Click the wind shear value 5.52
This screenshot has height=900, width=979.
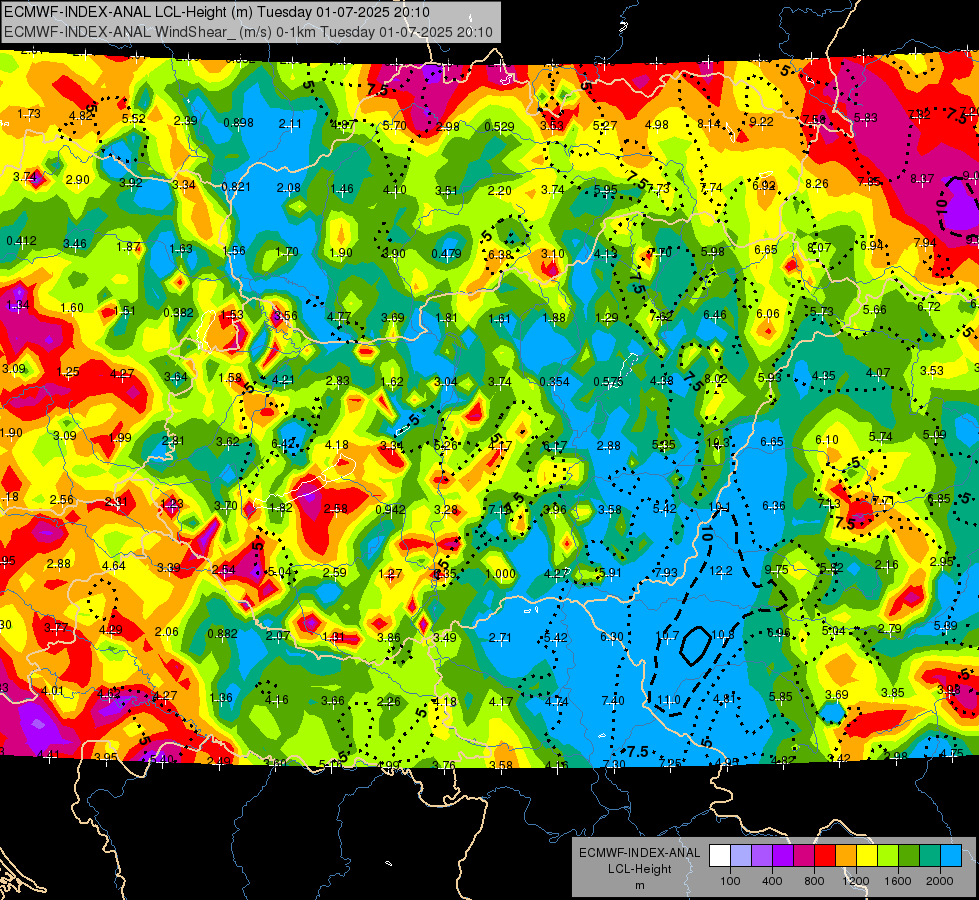pos(134,119)
